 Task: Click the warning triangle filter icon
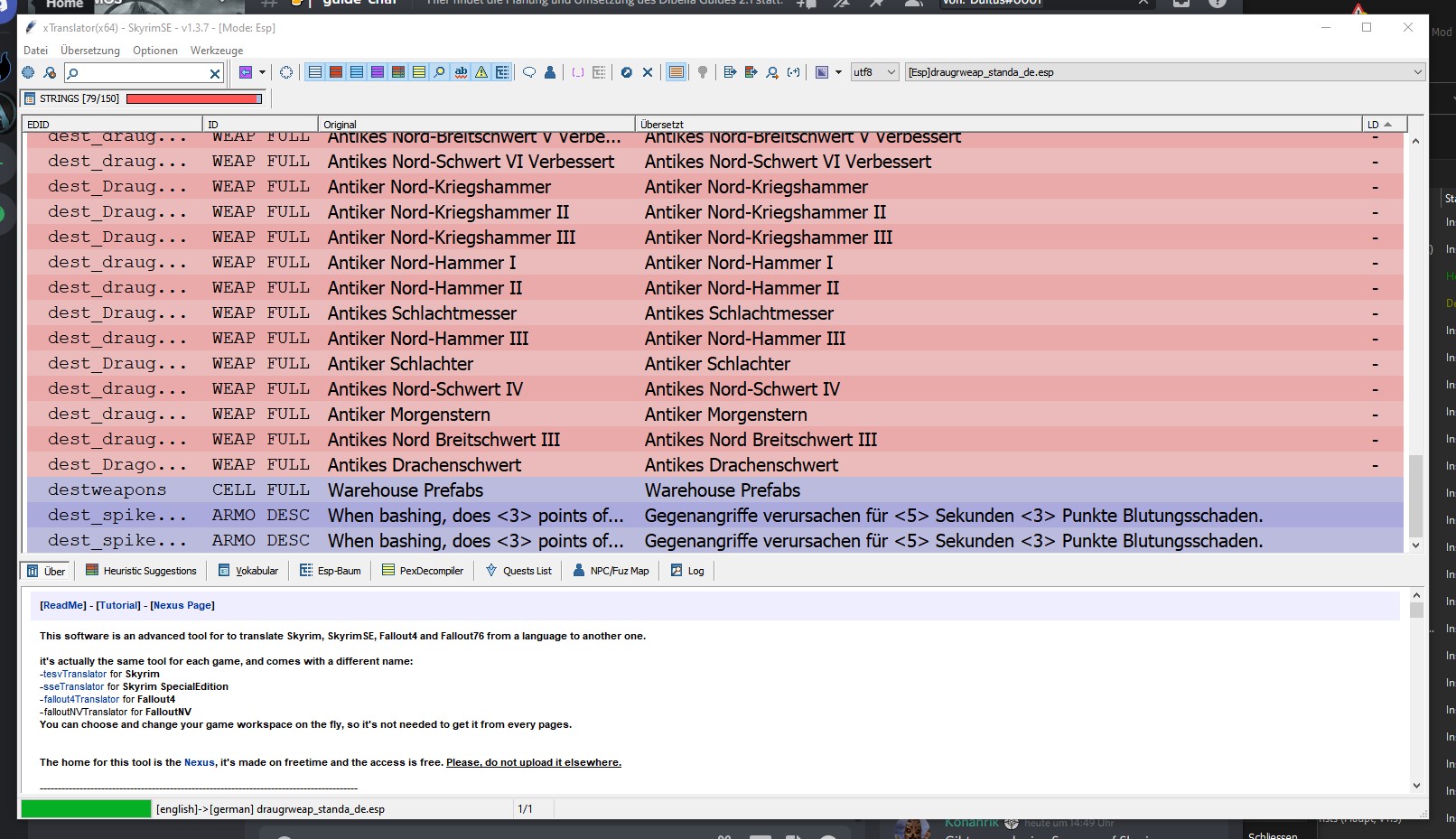tap(481, 72)
